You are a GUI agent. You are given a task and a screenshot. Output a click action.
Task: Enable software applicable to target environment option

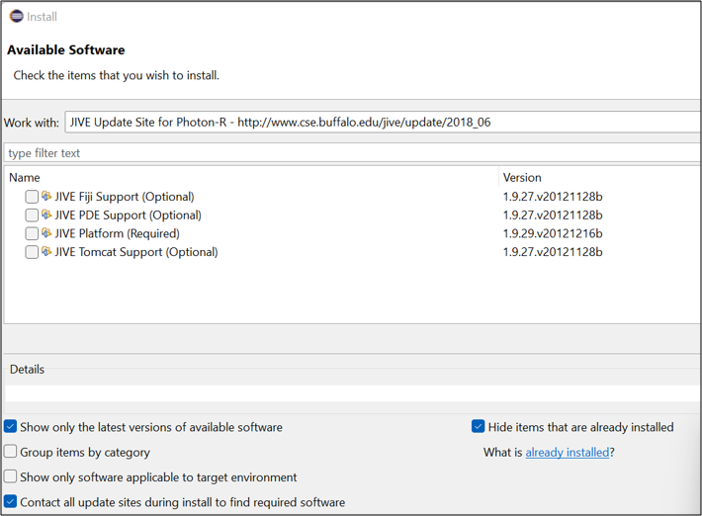pyautogui.click(x=11, y=477)
